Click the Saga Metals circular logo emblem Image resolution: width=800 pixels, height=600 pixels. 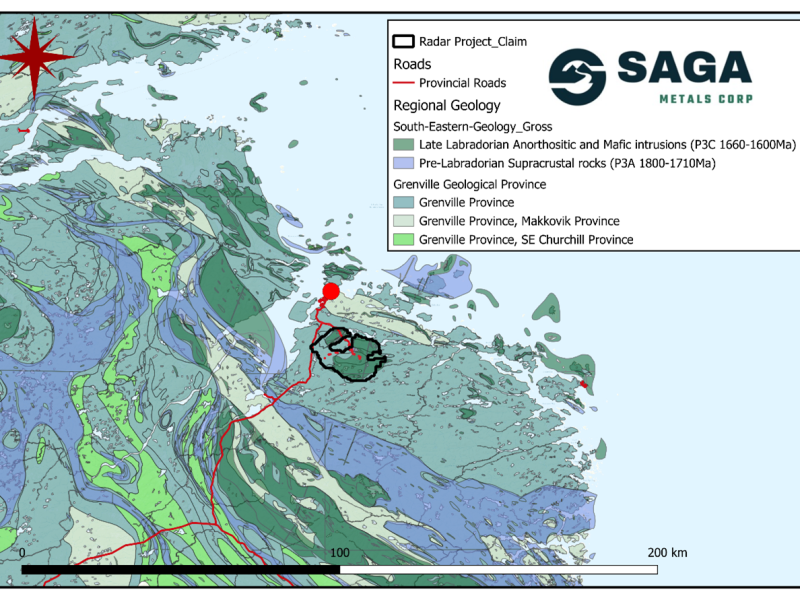click(577, 76)
